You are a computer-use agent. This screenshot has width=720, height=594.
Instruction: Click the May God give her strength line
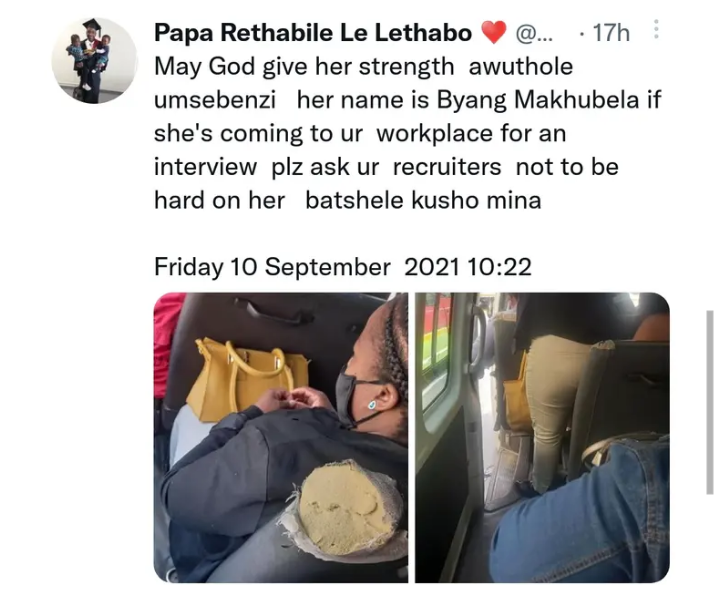(x=304, y=67)
